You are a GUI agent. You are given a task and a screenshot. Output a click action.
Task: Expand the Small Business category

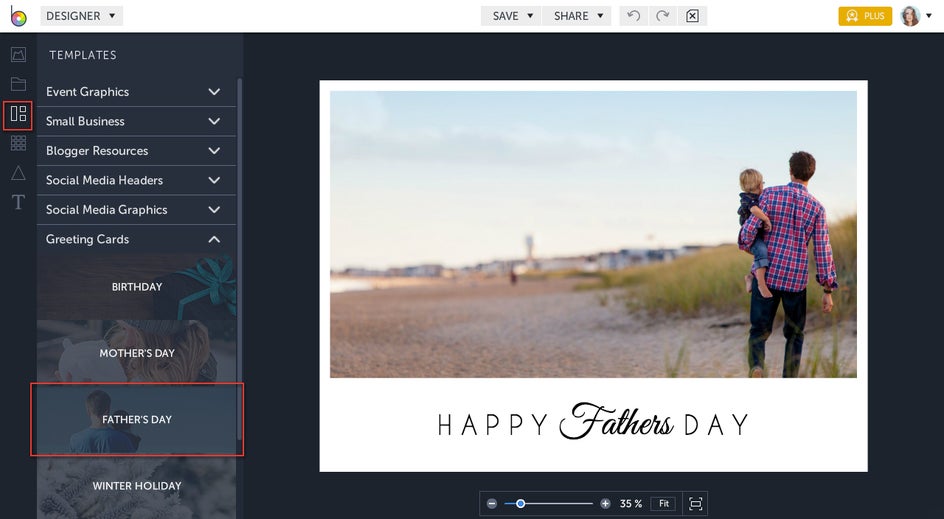136,121
